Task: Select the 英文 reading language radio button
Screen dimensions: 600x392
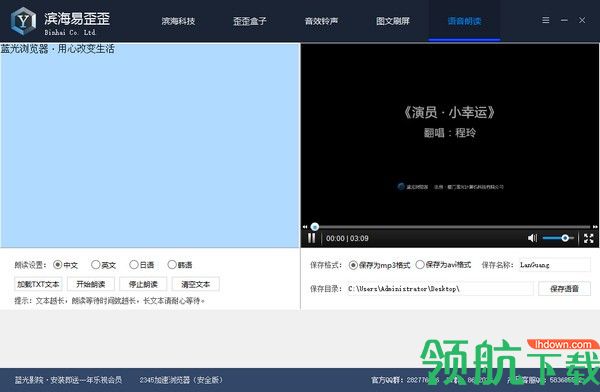Action: point(95,265)
